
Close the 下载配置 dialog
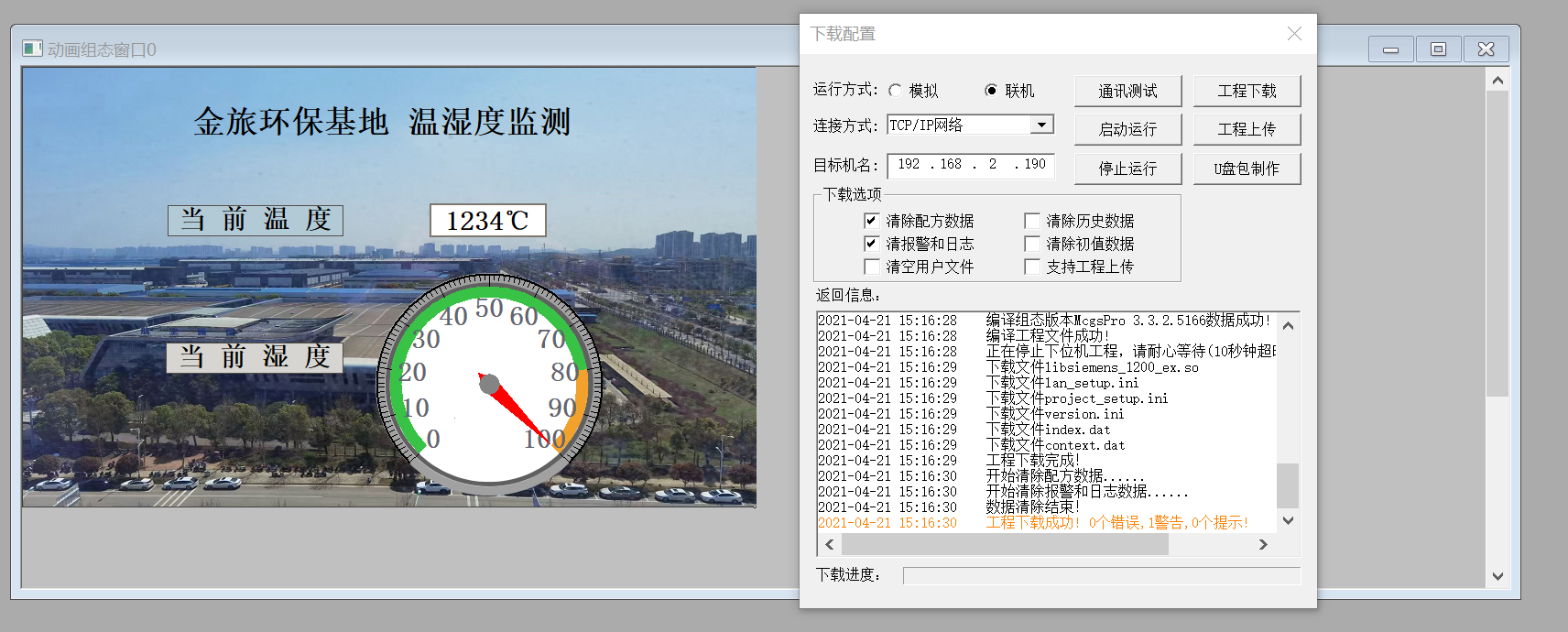tap(1294, 34)
